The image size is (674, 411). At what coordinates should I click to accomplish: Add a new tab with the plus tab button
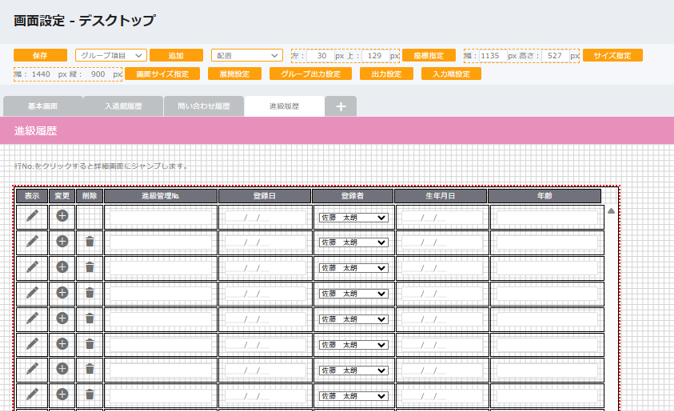tap(340, 106)
